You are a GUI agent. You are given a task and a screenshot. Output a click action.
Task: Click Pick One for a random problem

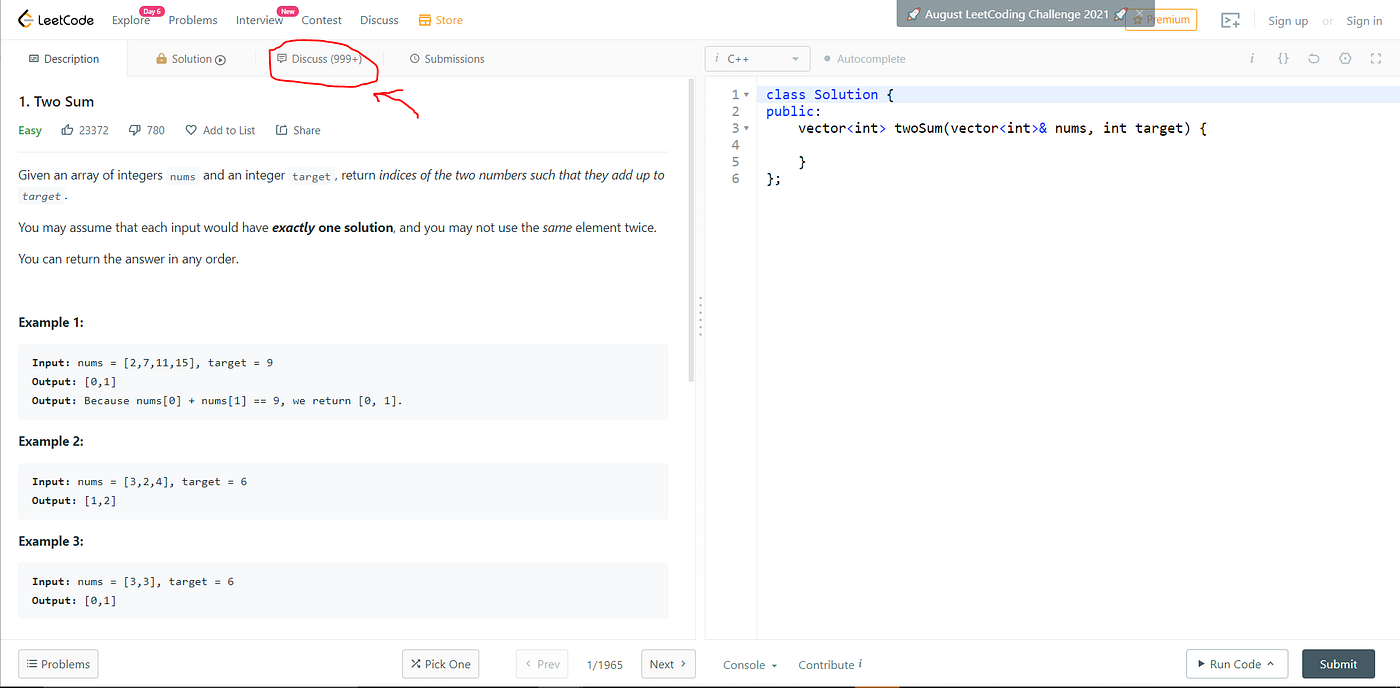(x=440, y=663)
